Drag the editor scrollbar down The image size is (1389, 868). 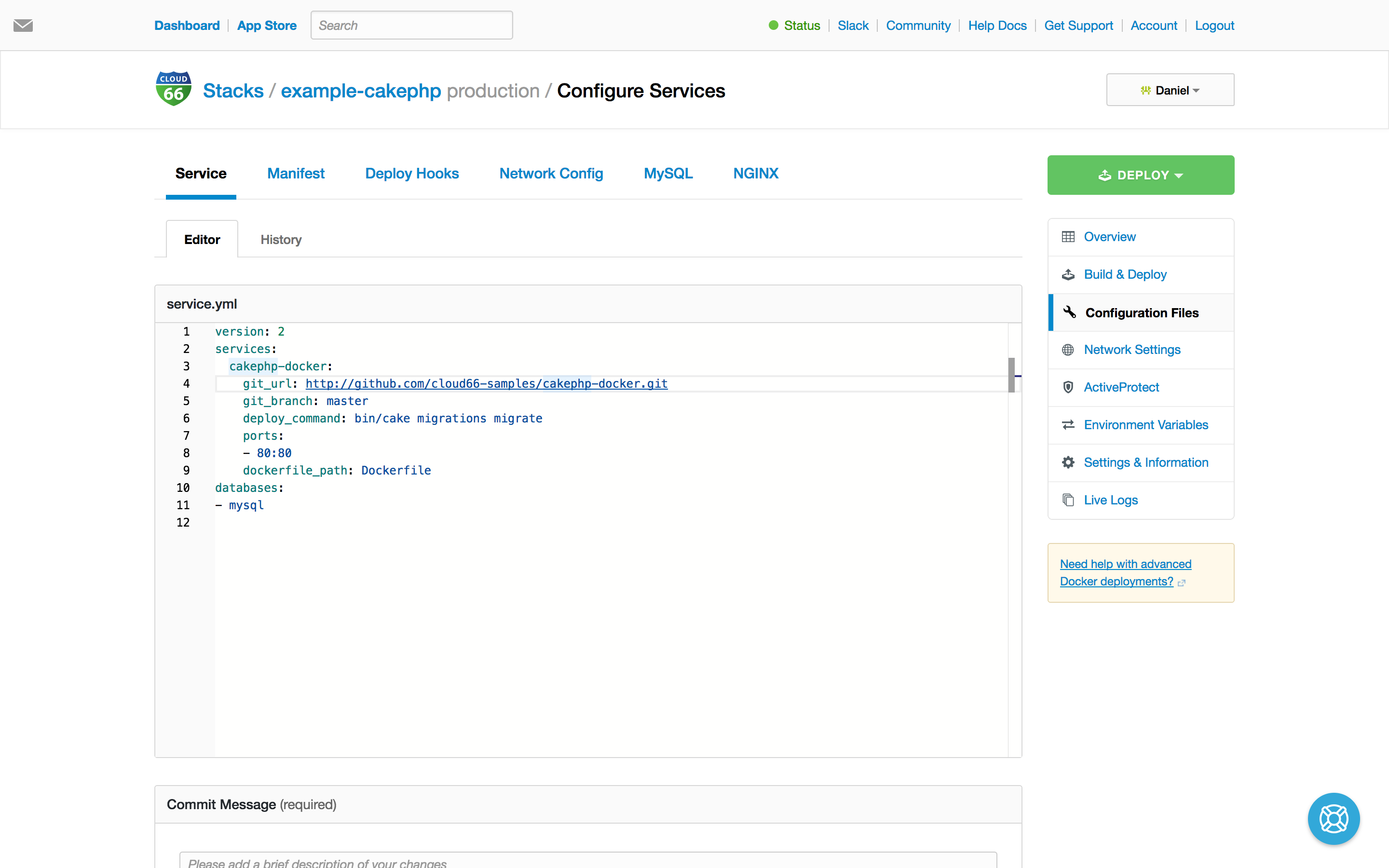pyautogui.click(x=1010, y=383)
